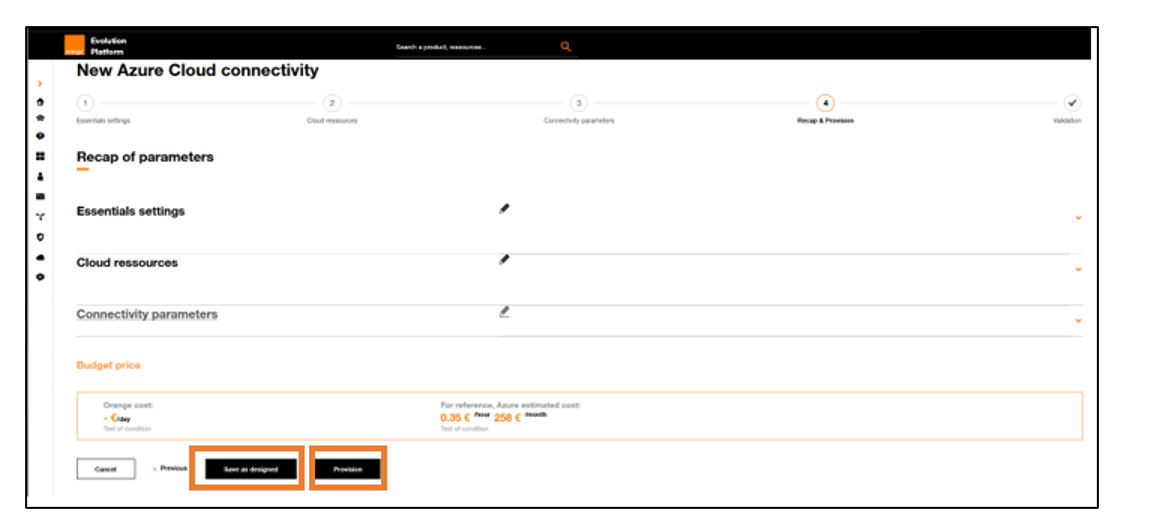Open the graduation cap icon in sidebar
The width and height of the screenshot is (1149, 521).
(40, 118)
